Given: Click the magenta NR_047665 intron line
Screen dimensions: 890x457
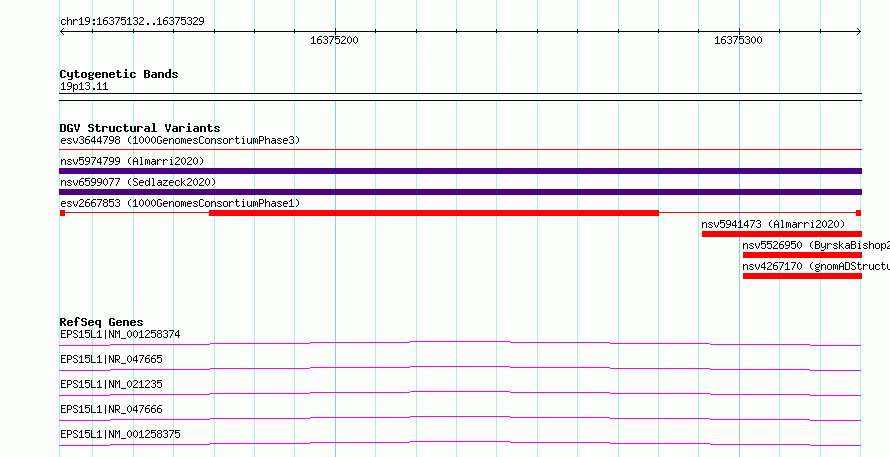Looking at the screenshot, I should 460,368.
